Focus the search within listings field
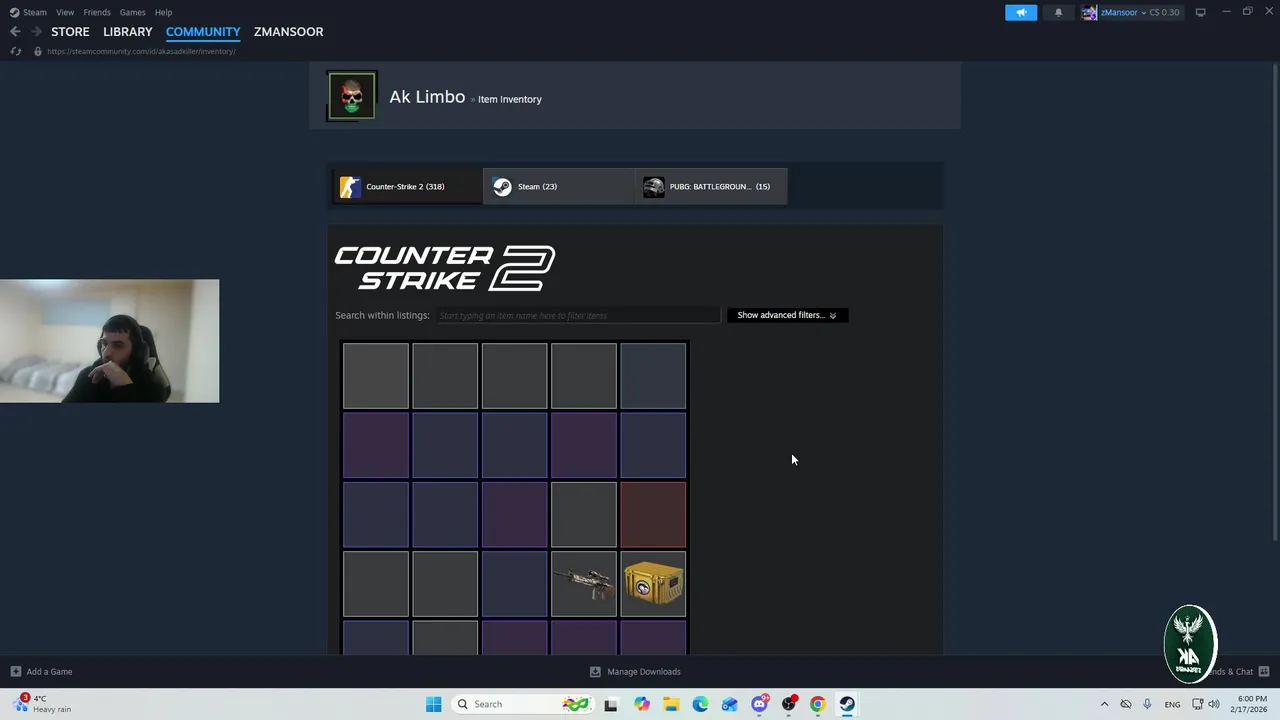Screen dimensions: 1280x720 577,315
